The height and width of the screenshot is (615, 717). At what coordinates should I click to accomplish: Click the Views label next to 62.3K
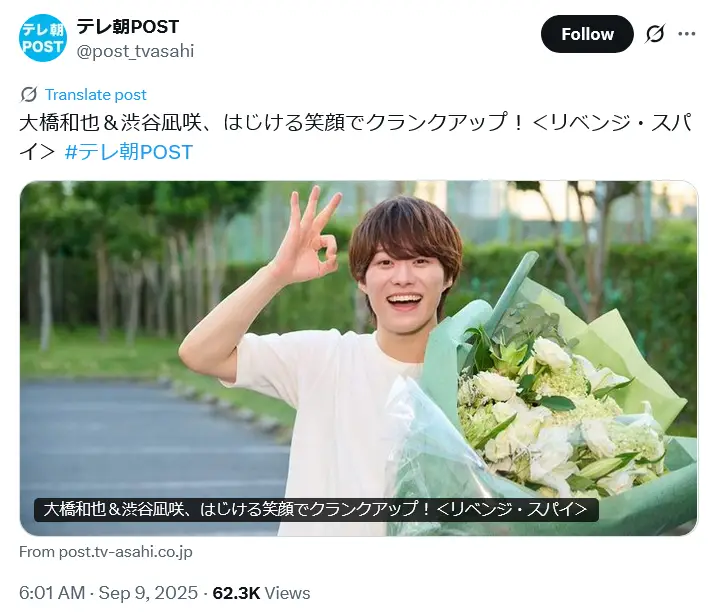[287, 593]
